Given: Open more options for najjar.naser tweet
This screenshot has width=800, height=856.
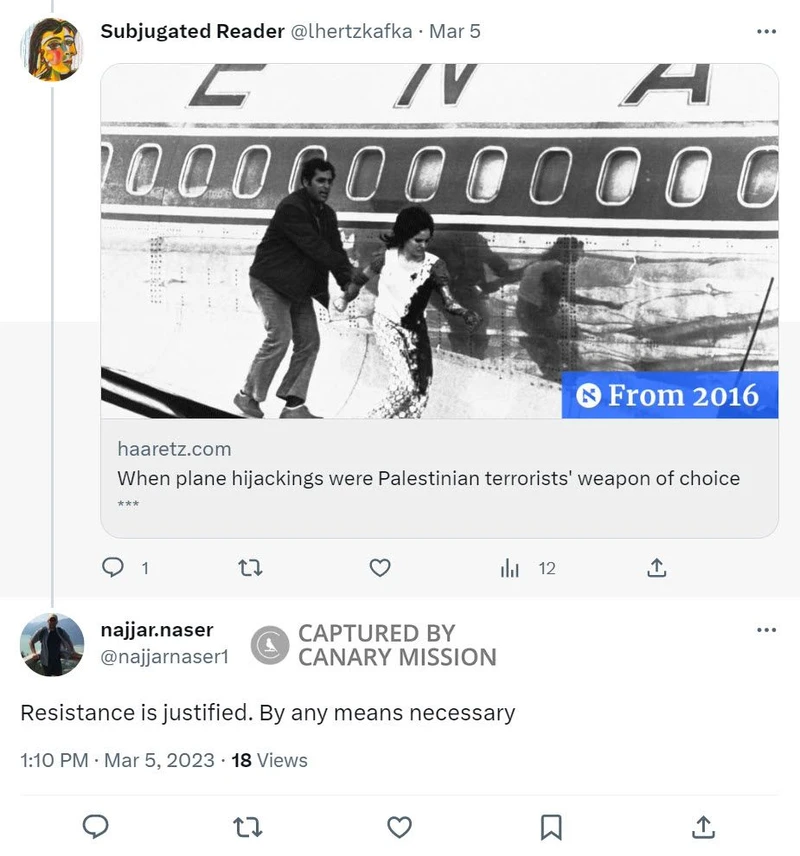Looking at the screenshot, I should pos(766,630).
